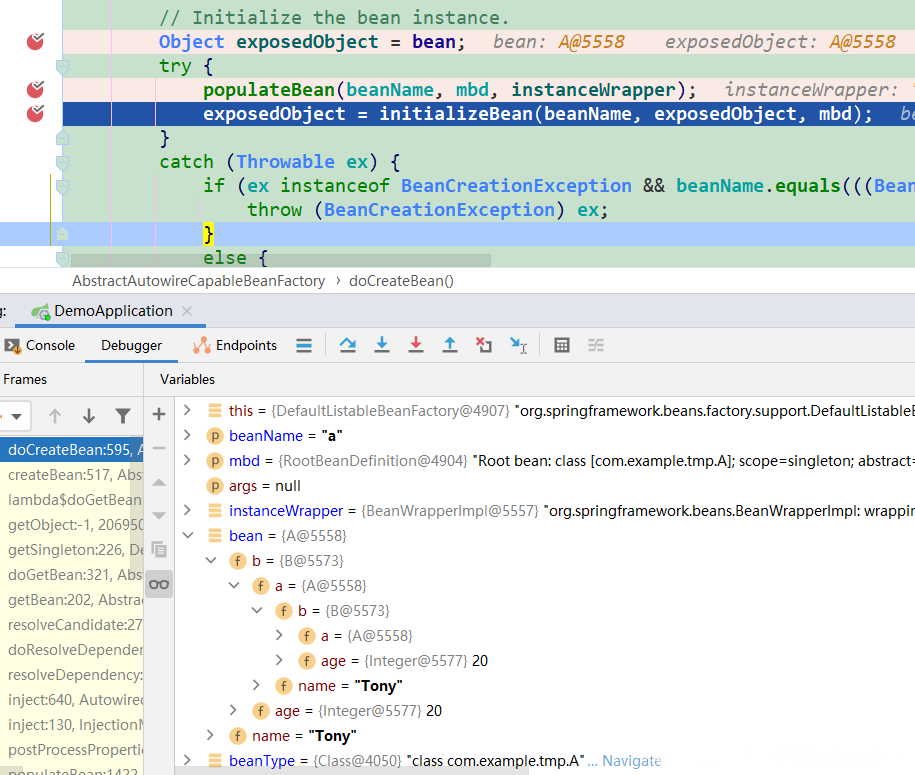This screenshot has width=915, height=775.
Task: Click the Run to Cursor icon
Action: coord(518,345)
